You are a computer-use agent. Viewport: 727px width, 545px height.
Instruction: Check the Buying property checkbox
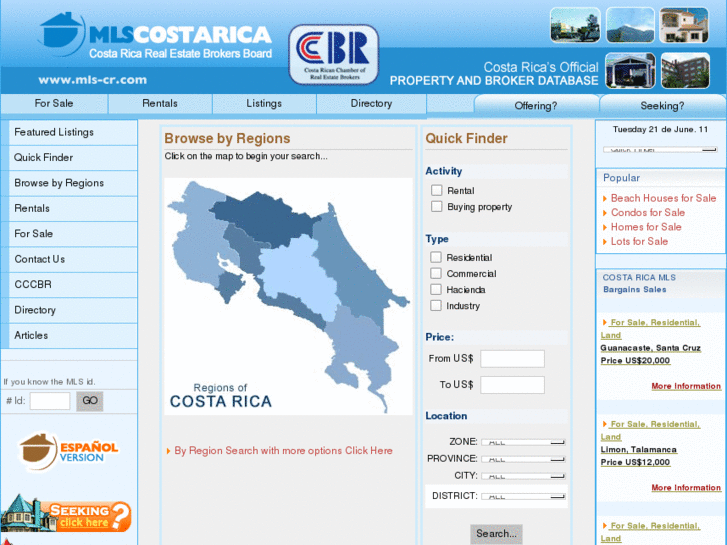click(436, 206)
